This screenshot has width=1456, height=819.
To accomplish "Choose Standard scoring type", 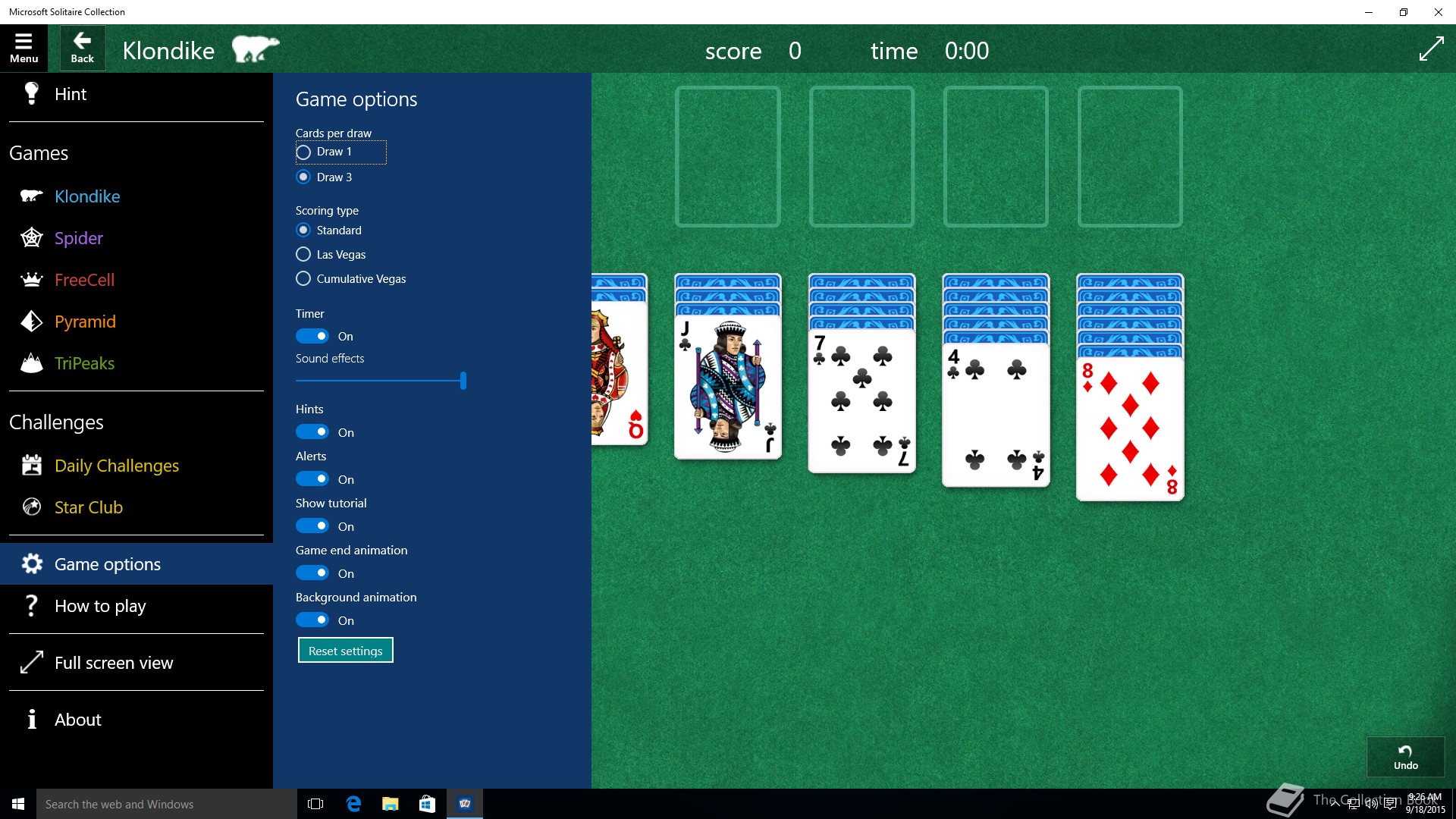I will [328, 230].
